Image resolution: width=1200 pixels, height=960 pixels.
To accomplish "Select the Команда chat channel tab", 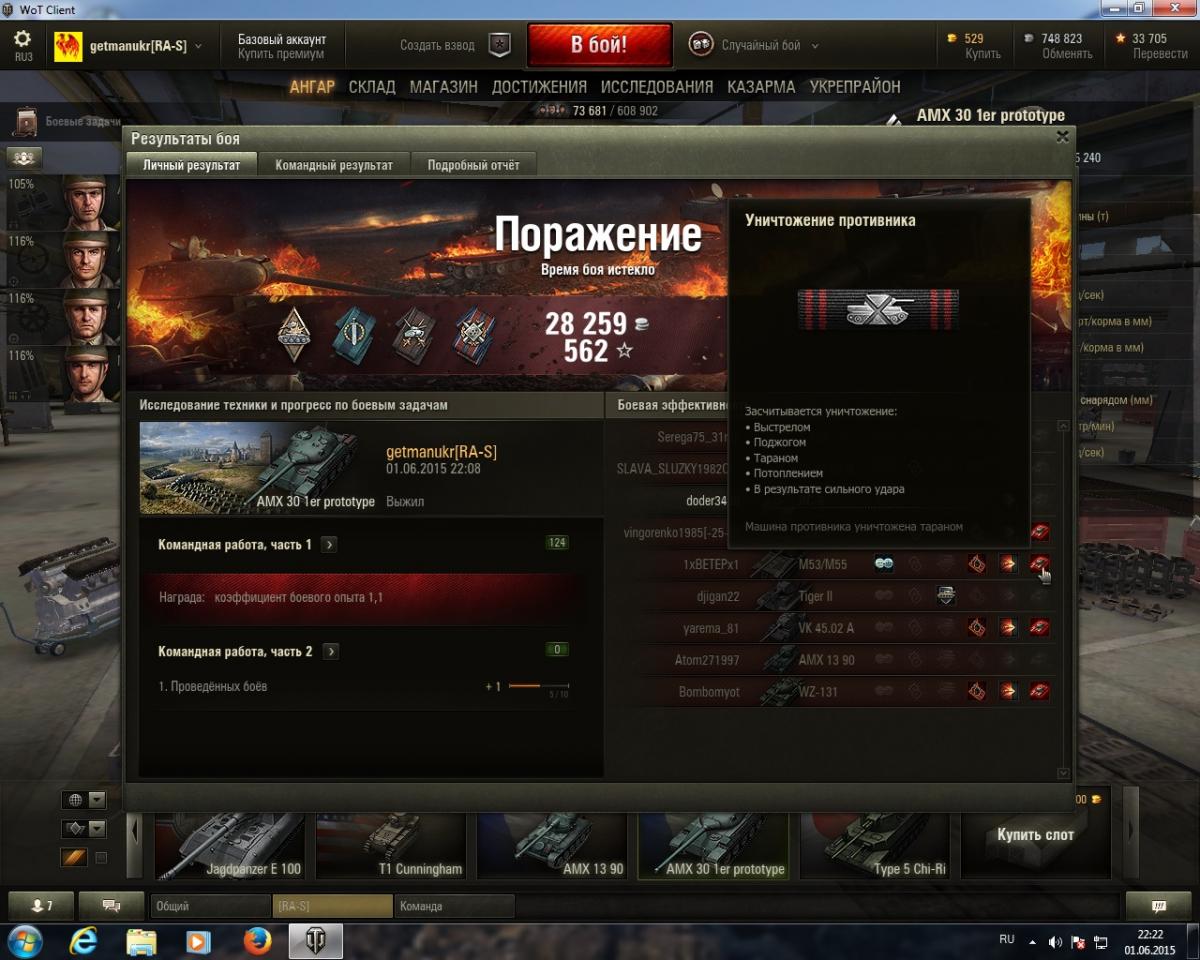I will [x=454, y=906].
